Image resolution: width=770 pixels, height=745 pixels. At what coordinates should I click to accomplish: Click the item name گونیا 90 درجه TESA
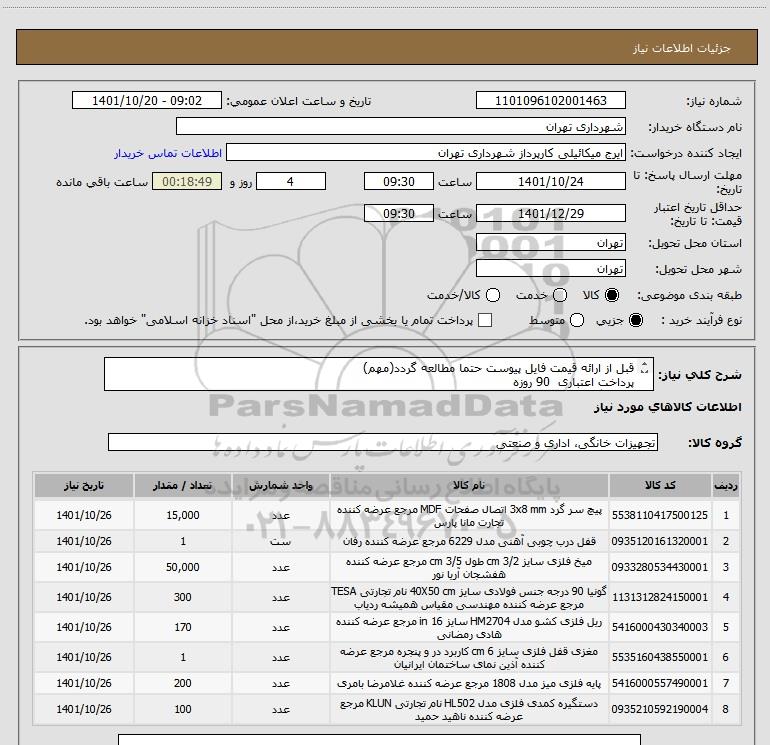coord(469,598)
